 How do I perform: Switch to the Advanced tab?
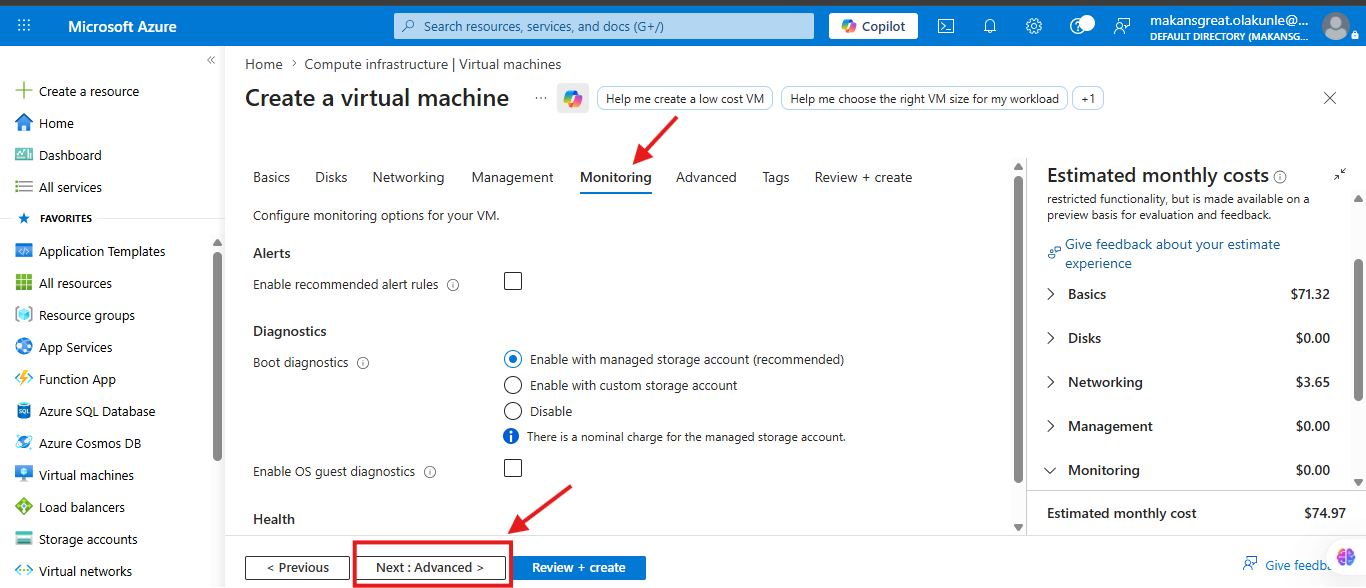point(706,177)
